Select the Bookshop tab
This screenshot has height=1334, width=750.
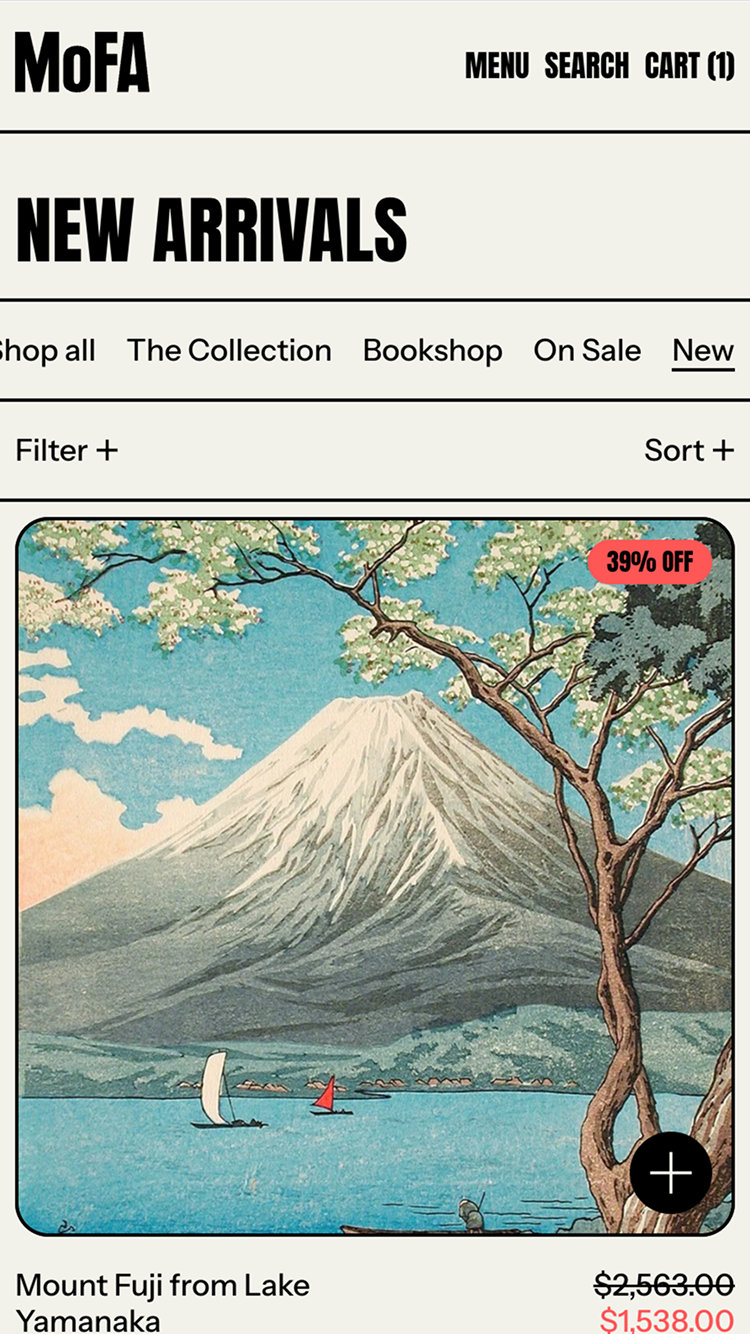pos(433,351)
